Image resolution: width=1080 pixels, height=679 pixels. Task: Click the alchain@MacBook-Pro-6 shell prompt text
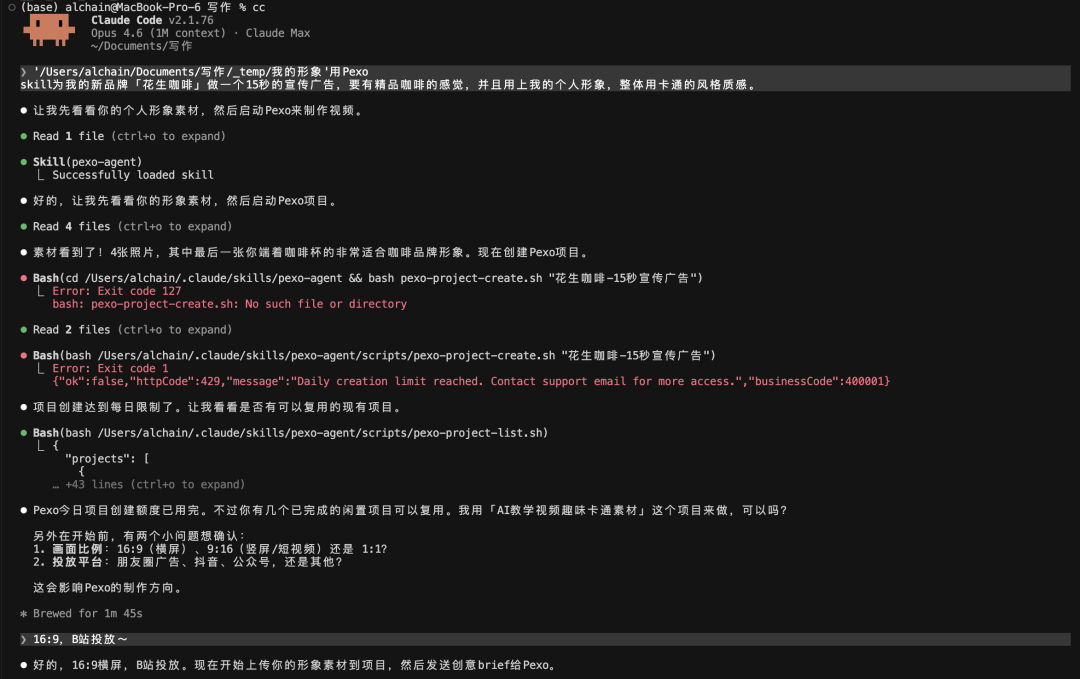(132, 7)
